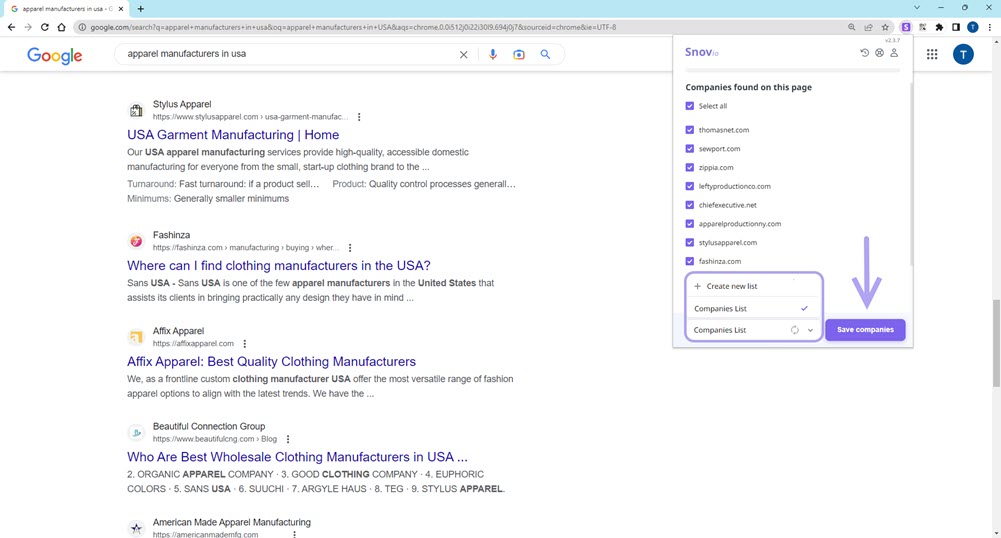Viewport: 1001px width, 538px height.
Task: Open the Extensions puzzle menu
Action: coord(939,27)
